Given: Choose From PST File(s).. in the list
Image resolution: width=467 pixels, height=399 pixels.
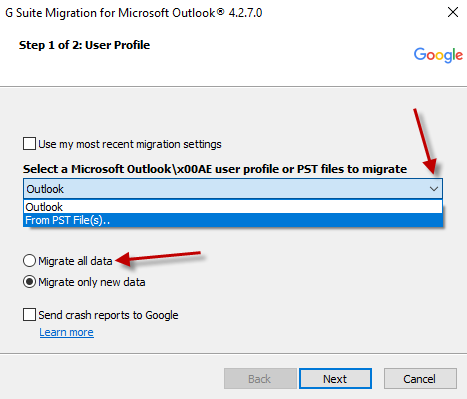Looking at the screenshot, I should [233, 220].
